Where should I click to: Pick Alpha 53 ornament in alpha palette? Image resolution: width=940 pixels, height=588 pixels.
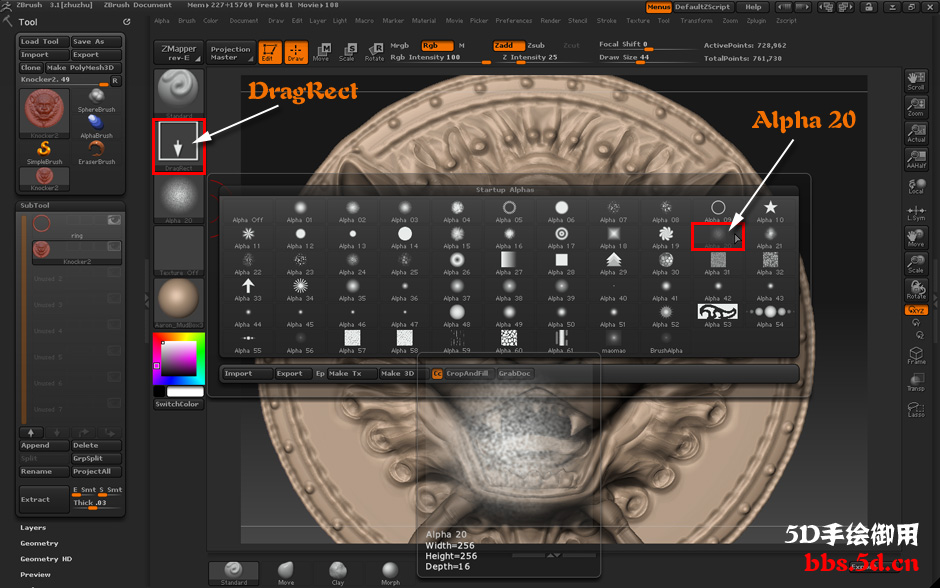pos(718,316)
